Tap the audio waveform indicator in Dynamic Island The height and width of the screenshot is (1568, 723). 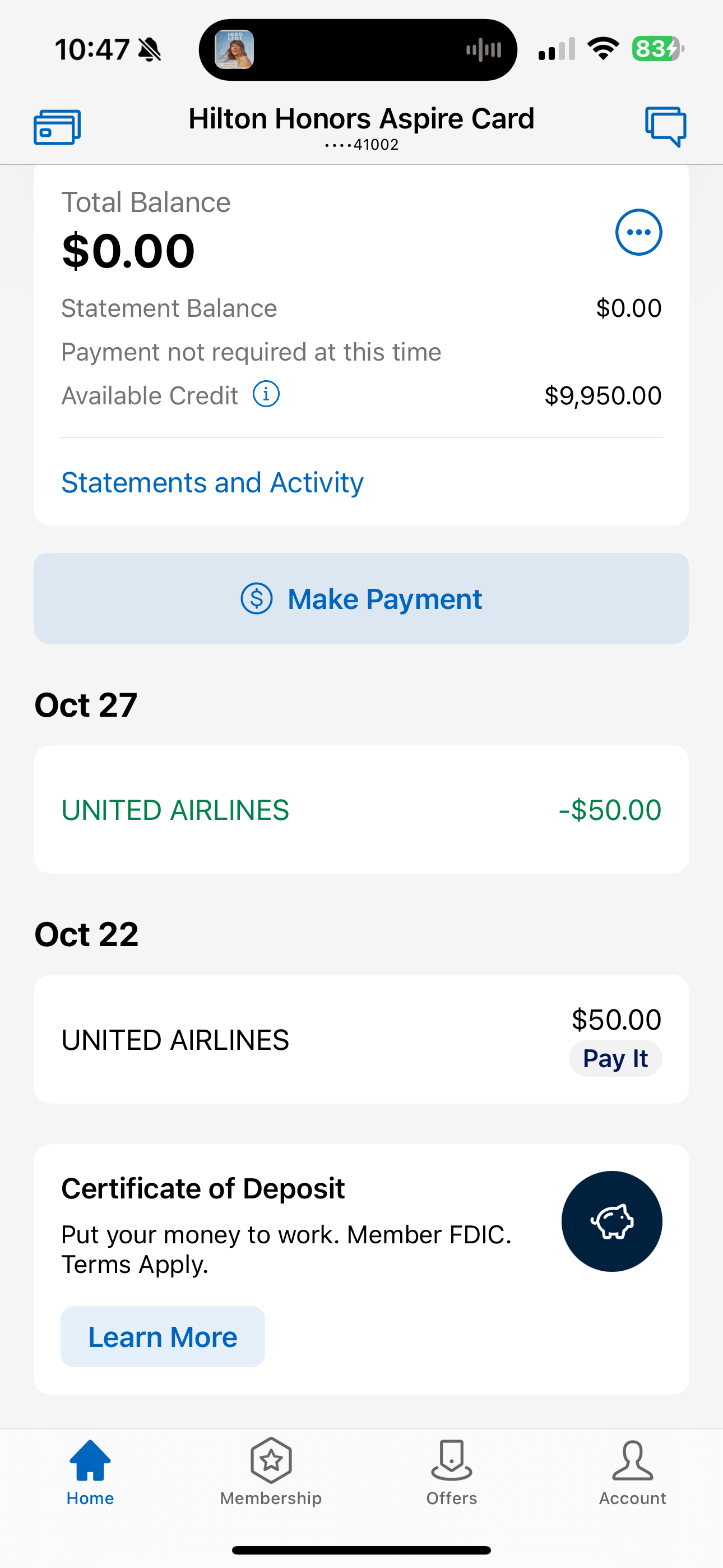(484, 50)
